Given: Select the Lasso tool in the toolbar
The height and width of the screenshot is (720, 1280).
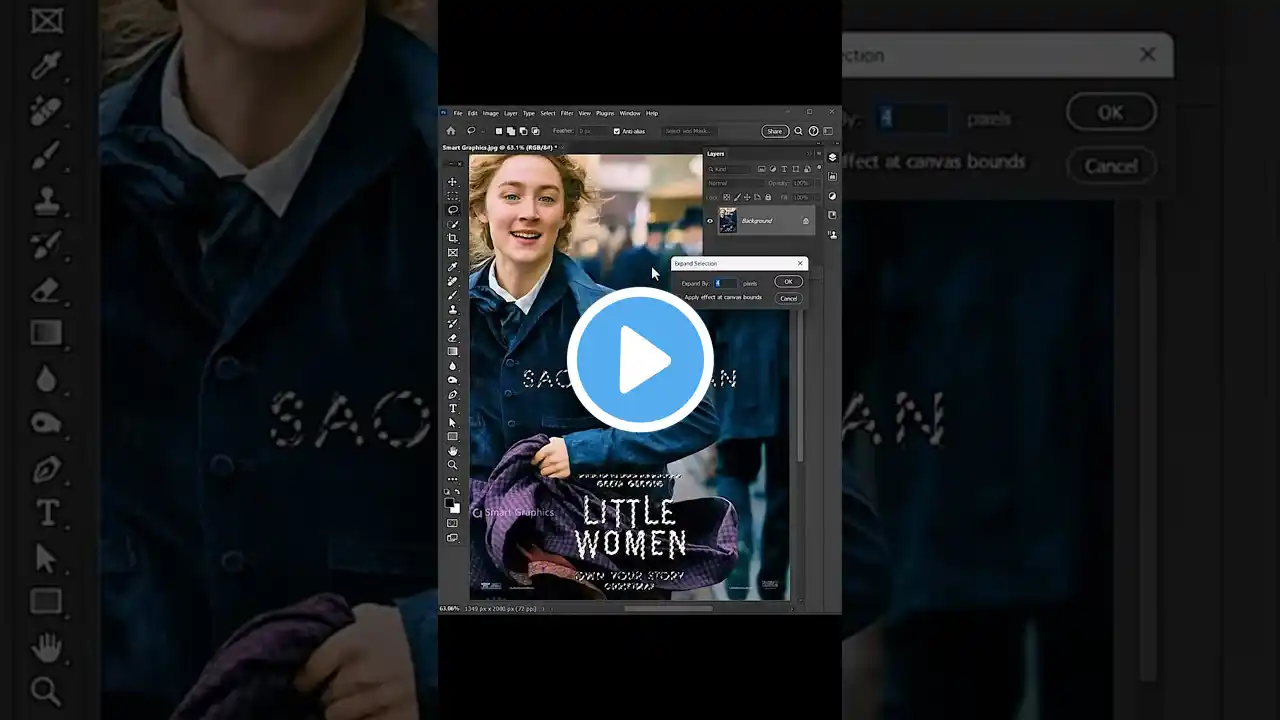Looking at the screenshot, I should (452, 209).
